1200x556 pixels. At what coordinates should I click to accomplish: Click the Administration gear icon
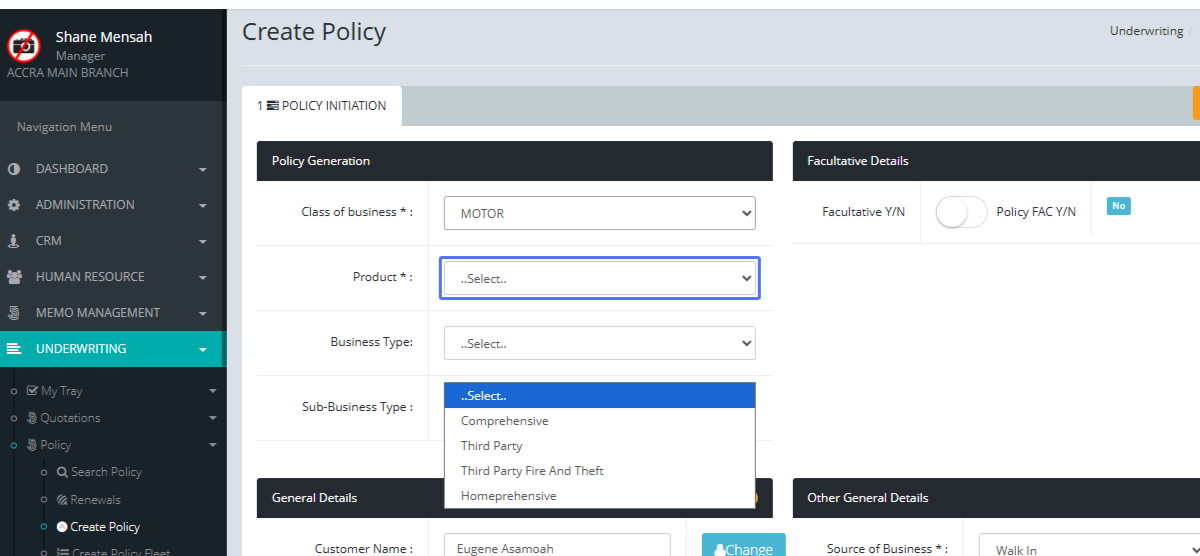[14, 205]
